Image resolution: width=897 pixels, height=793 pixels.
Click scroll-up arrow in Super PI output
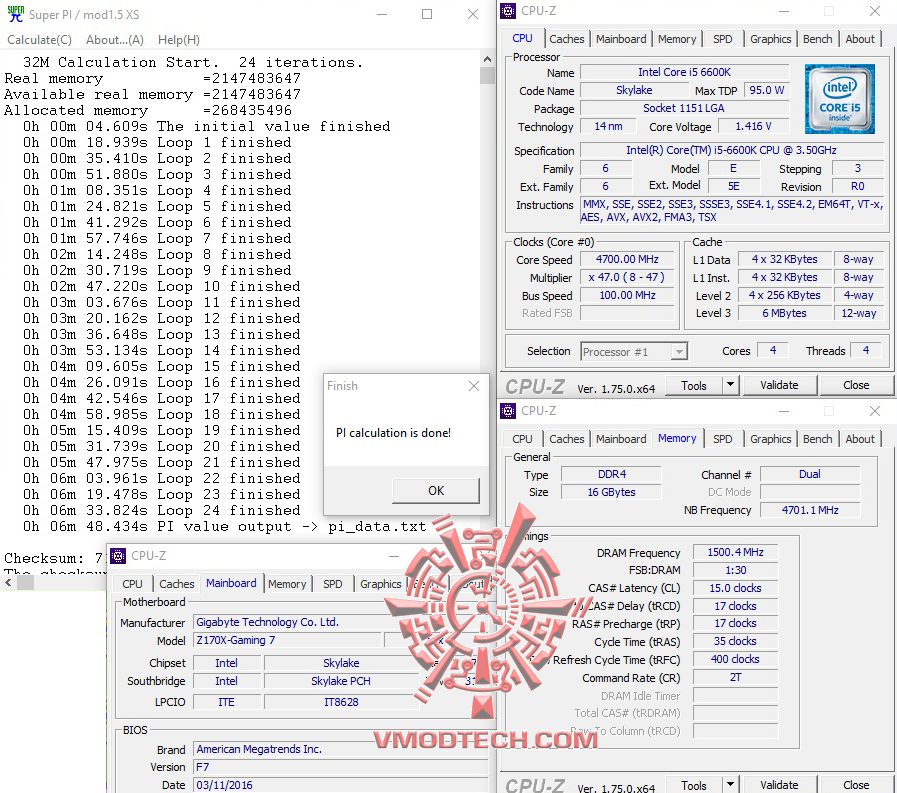tap(487, 59)
